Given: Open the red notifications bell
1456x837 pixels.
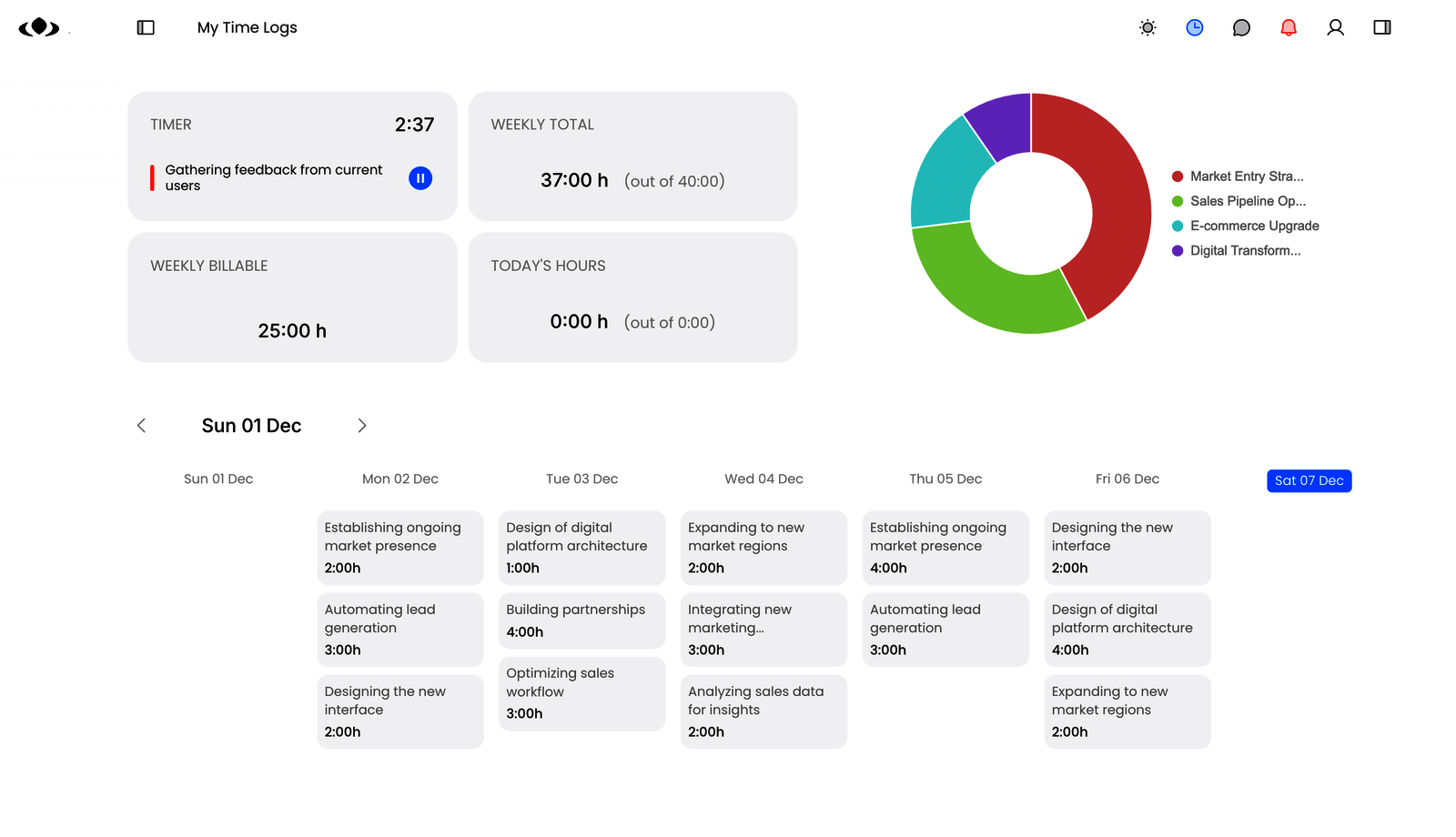Looking at the screenshot, I should pos(1289,27).
